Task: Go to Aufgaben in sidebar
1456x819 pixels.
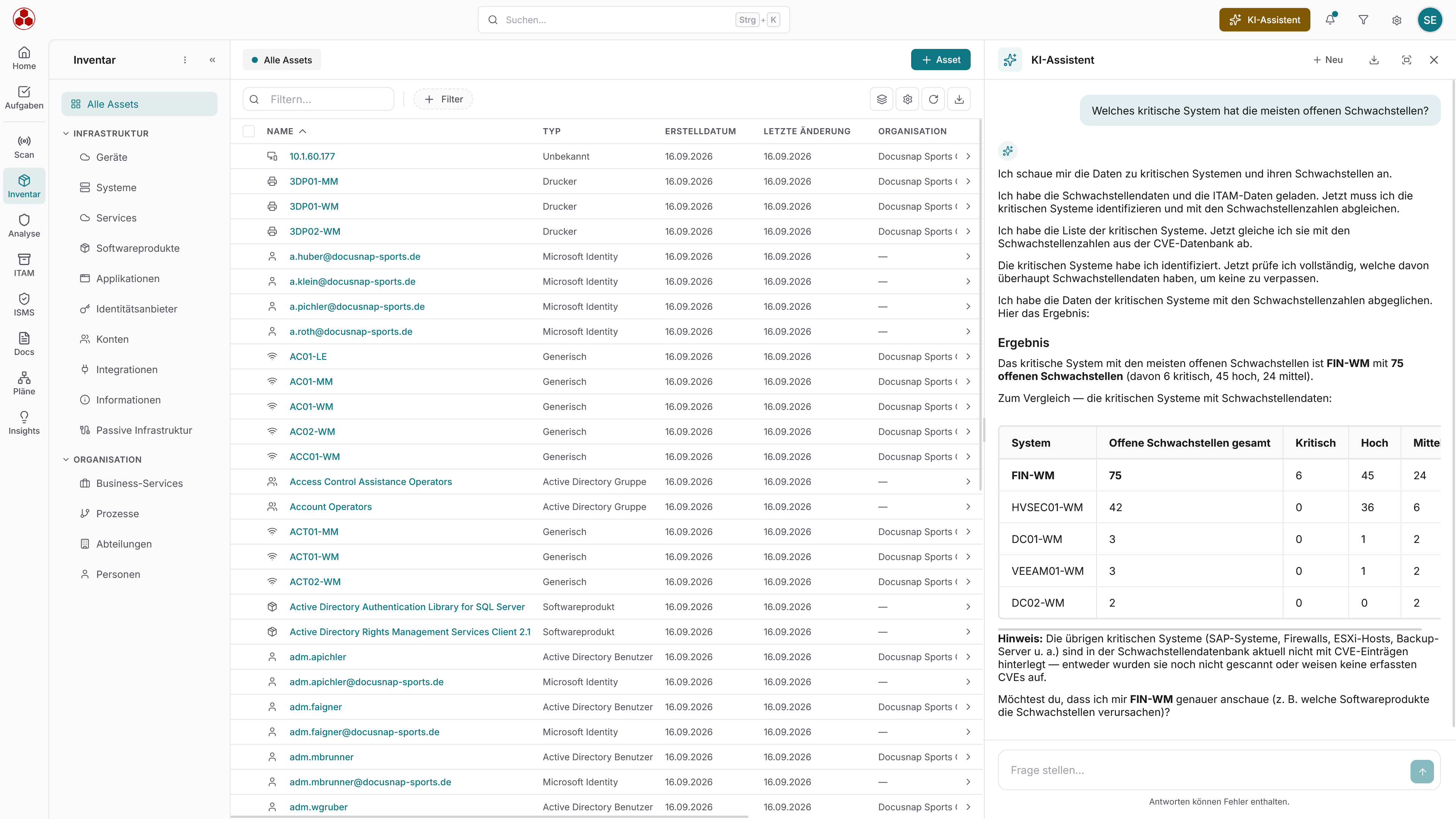Action: tap(24, 98)
